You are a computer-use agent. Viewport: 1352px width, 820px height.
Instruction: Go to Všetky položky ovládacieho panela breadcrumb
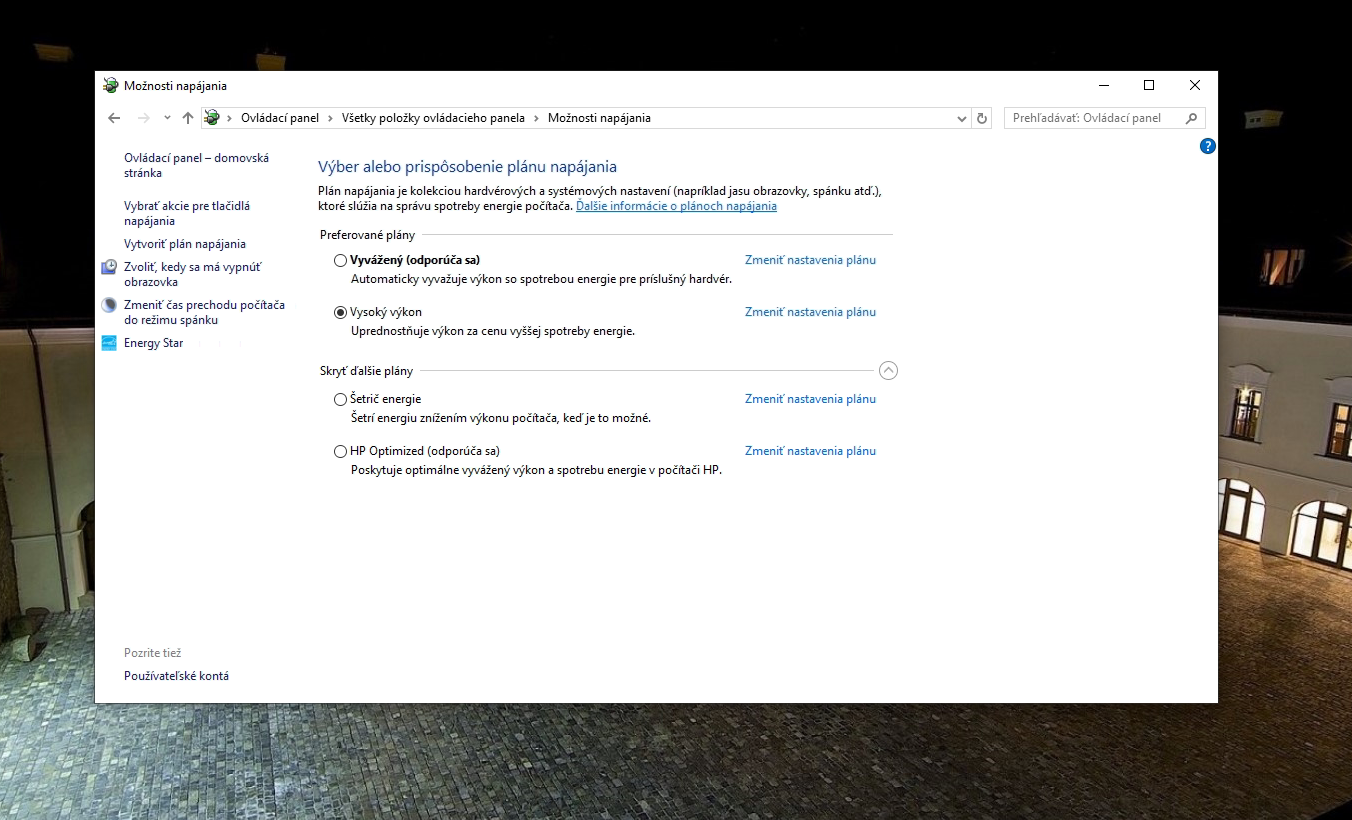pos(433,118)
